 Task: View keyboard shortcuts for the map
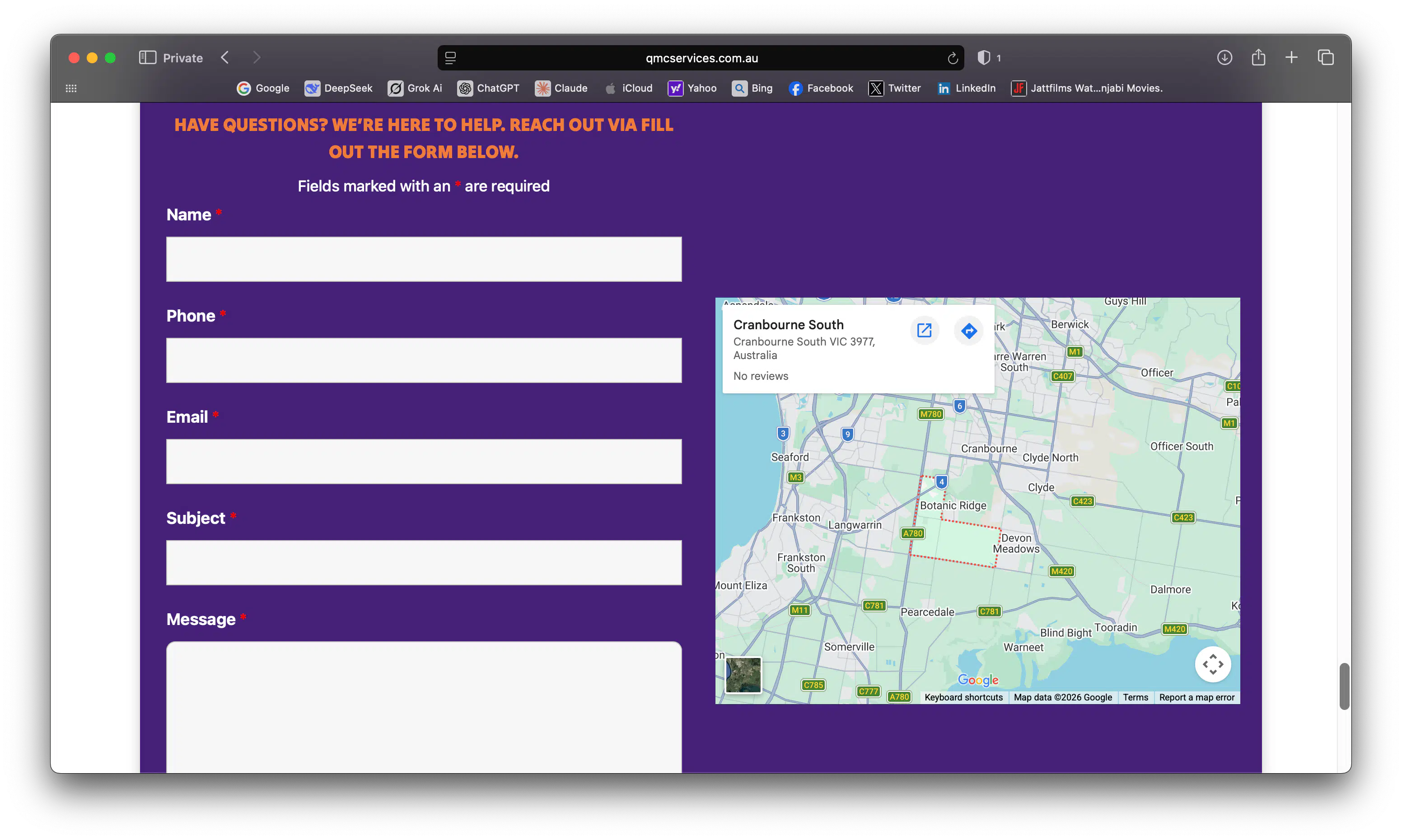(x=963, y=697)
